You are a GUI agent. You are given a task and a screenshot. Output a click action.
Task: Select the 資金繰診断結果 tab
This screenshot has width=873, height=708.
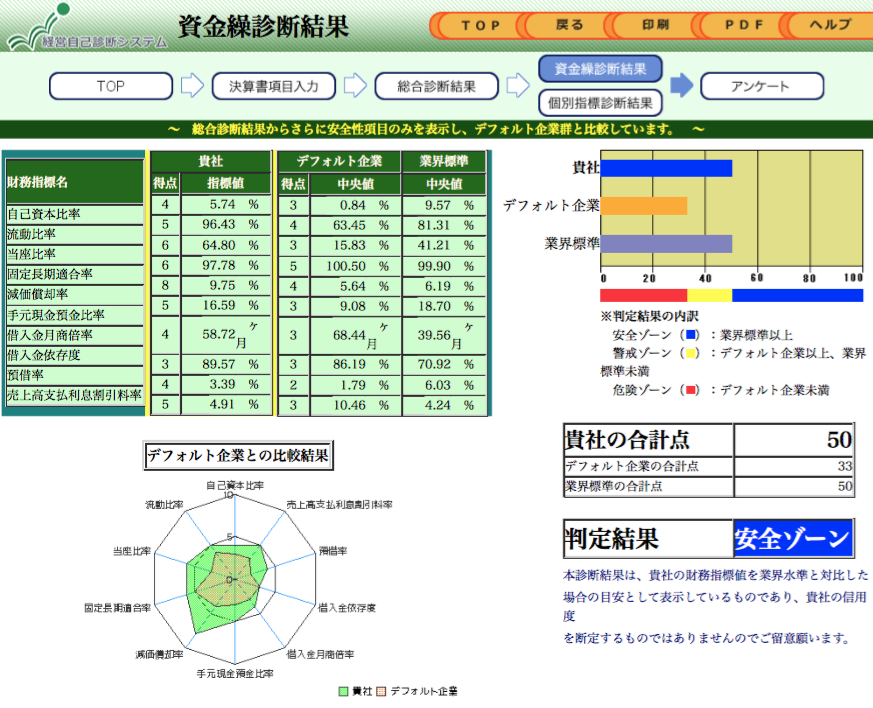pos(601,68)
